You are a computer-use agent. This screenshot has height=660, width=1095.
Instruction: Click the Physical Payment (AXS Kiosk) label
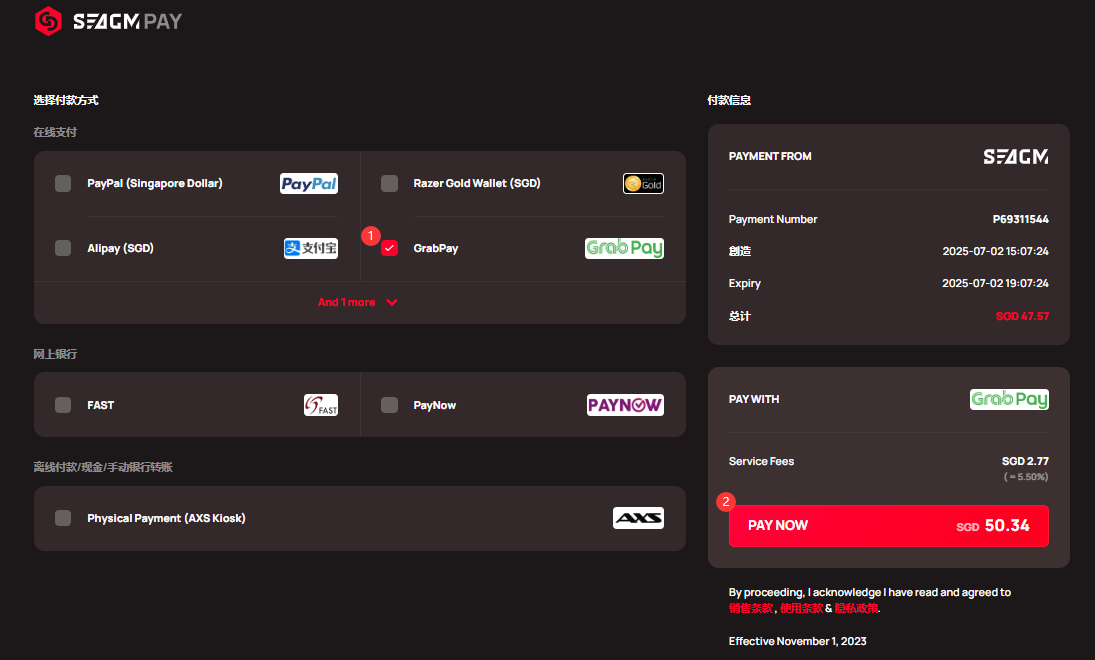pyautogui.click(x=166, y=518)
